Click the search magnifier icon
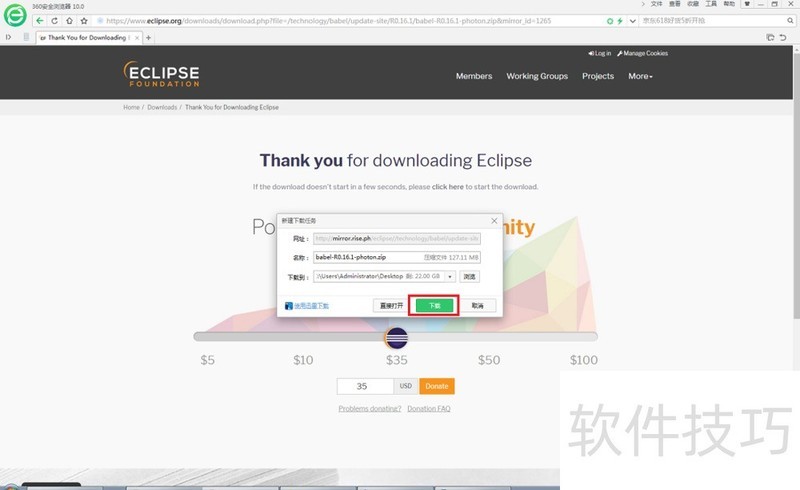 [x=790, y=21]
